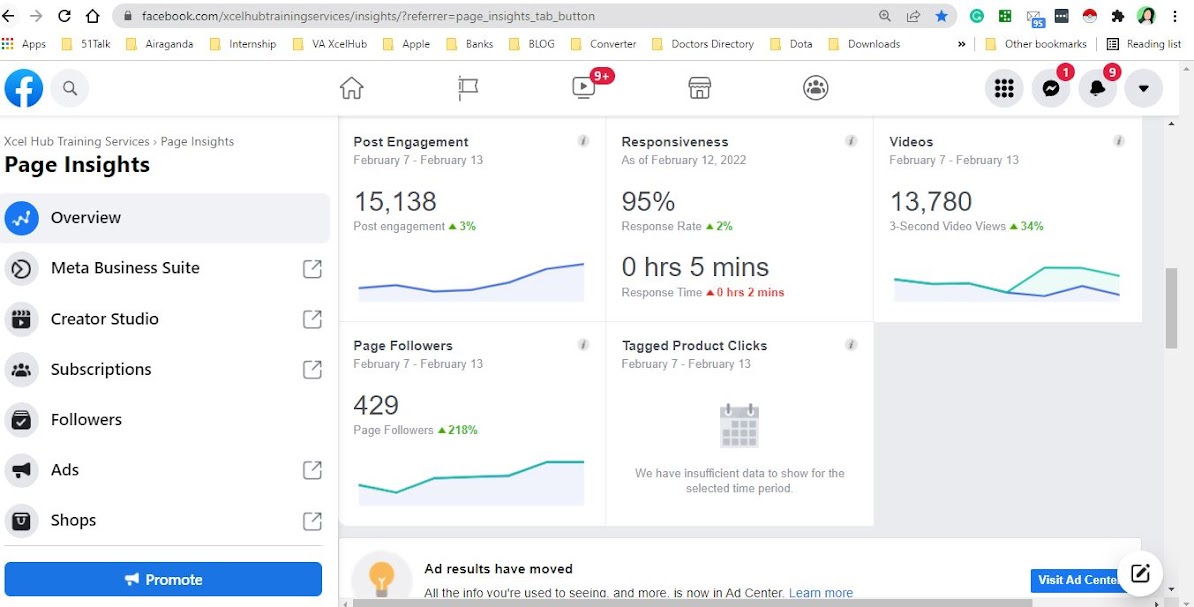
Task: Open the nine-dot Facebook menu grid
Action: click(x=1004, y=88)
